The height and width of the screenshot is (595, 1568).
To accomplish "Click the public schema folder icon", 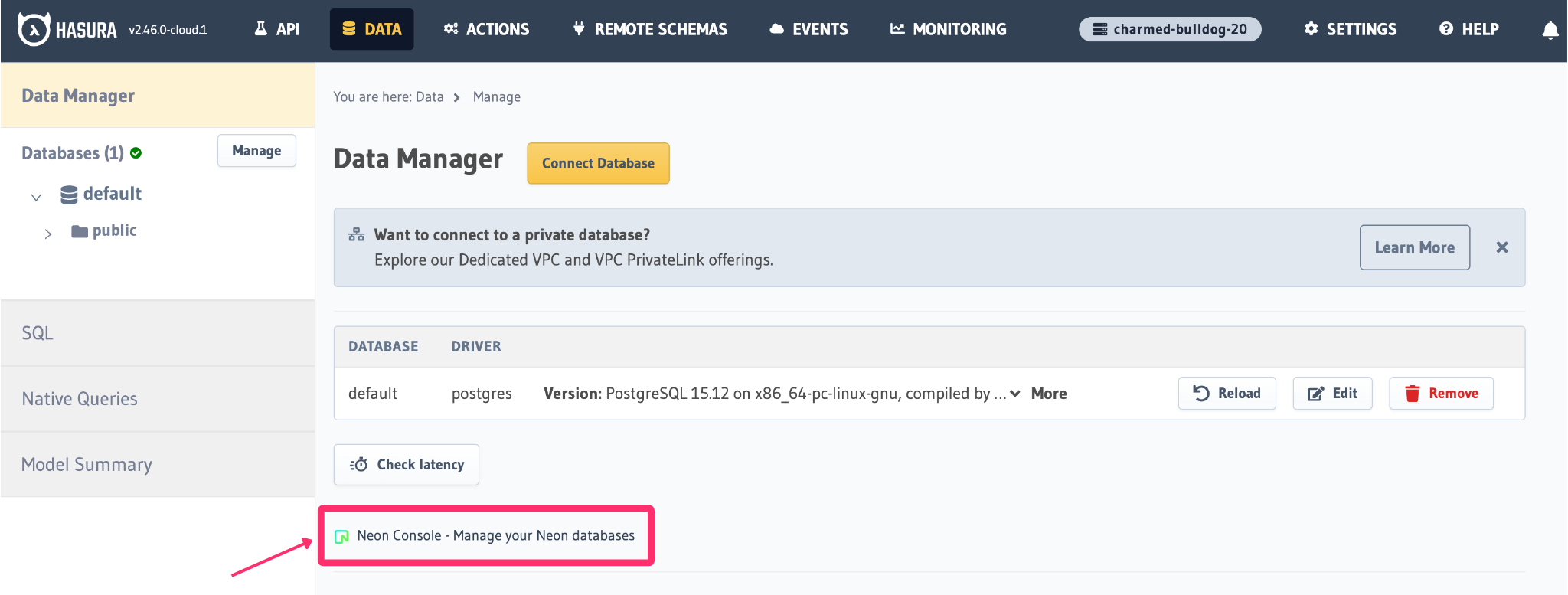I will coord(80,231).
